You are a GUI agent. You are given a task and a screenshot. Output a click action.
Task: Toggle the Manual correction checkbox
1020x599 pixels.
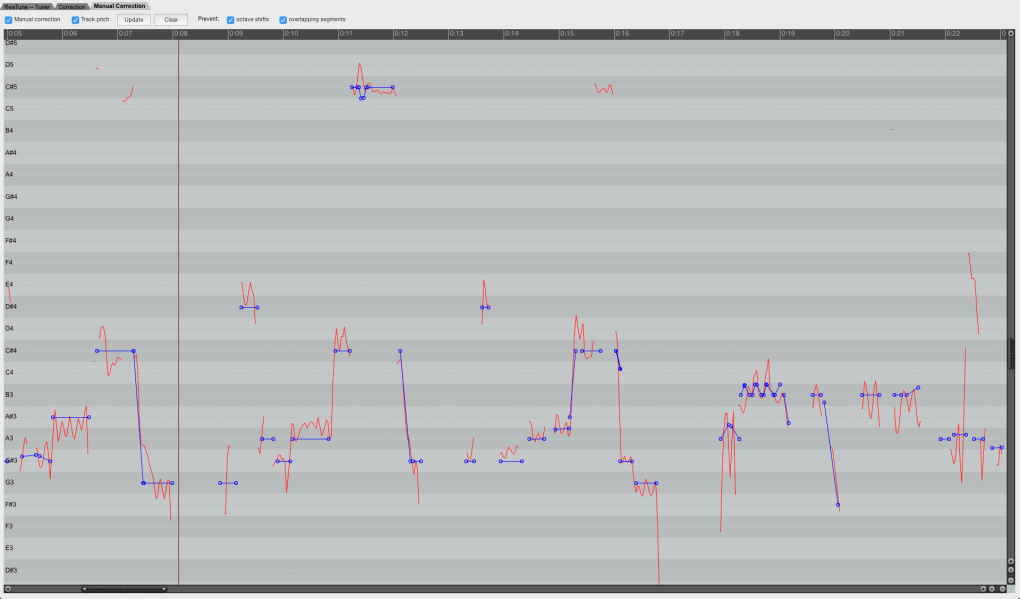pos(8,20)
